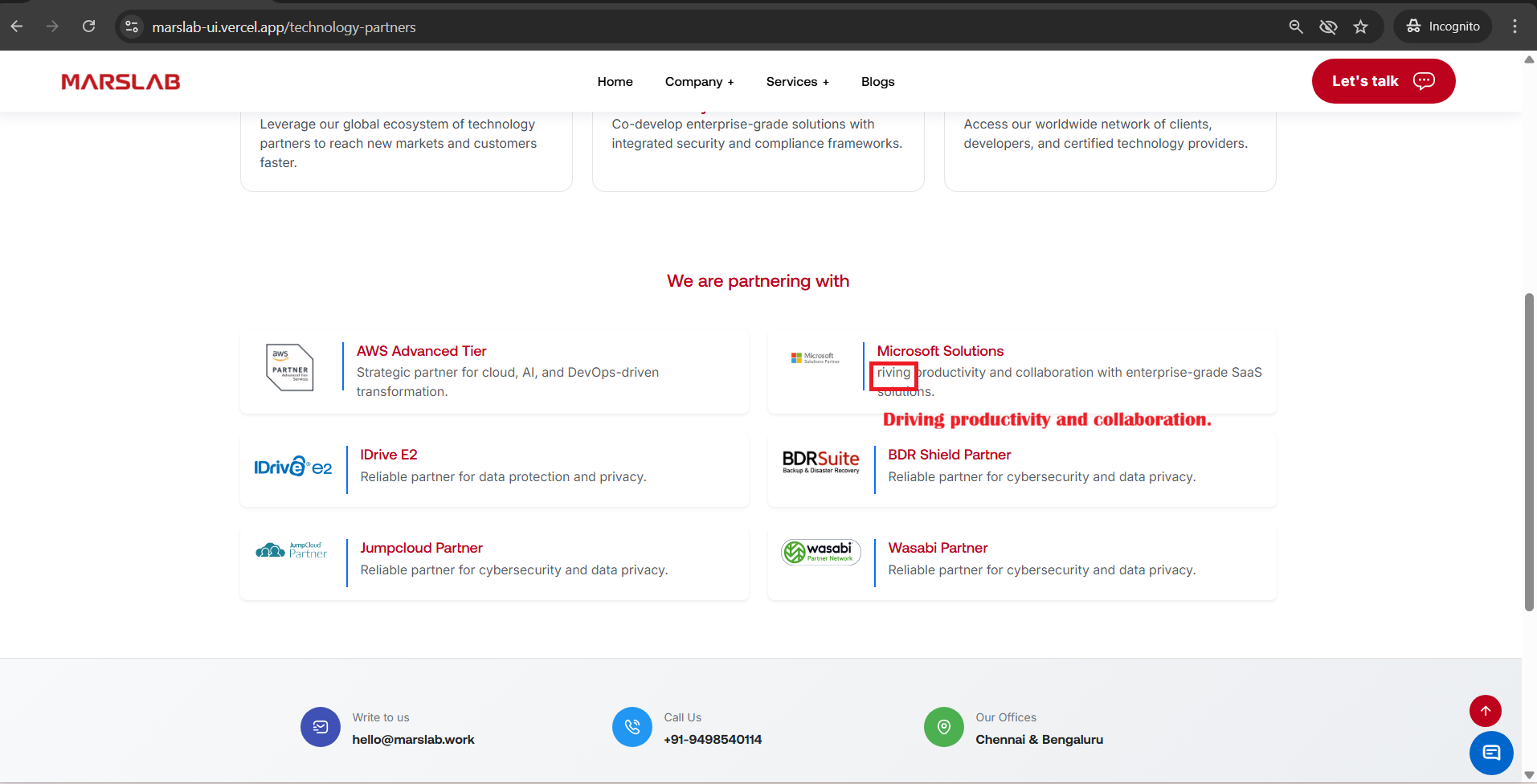Open the browser zoom magnifier icon
Viewport: 1537px width, 784px height.
pyautogui.click(x=1296, y=27)
